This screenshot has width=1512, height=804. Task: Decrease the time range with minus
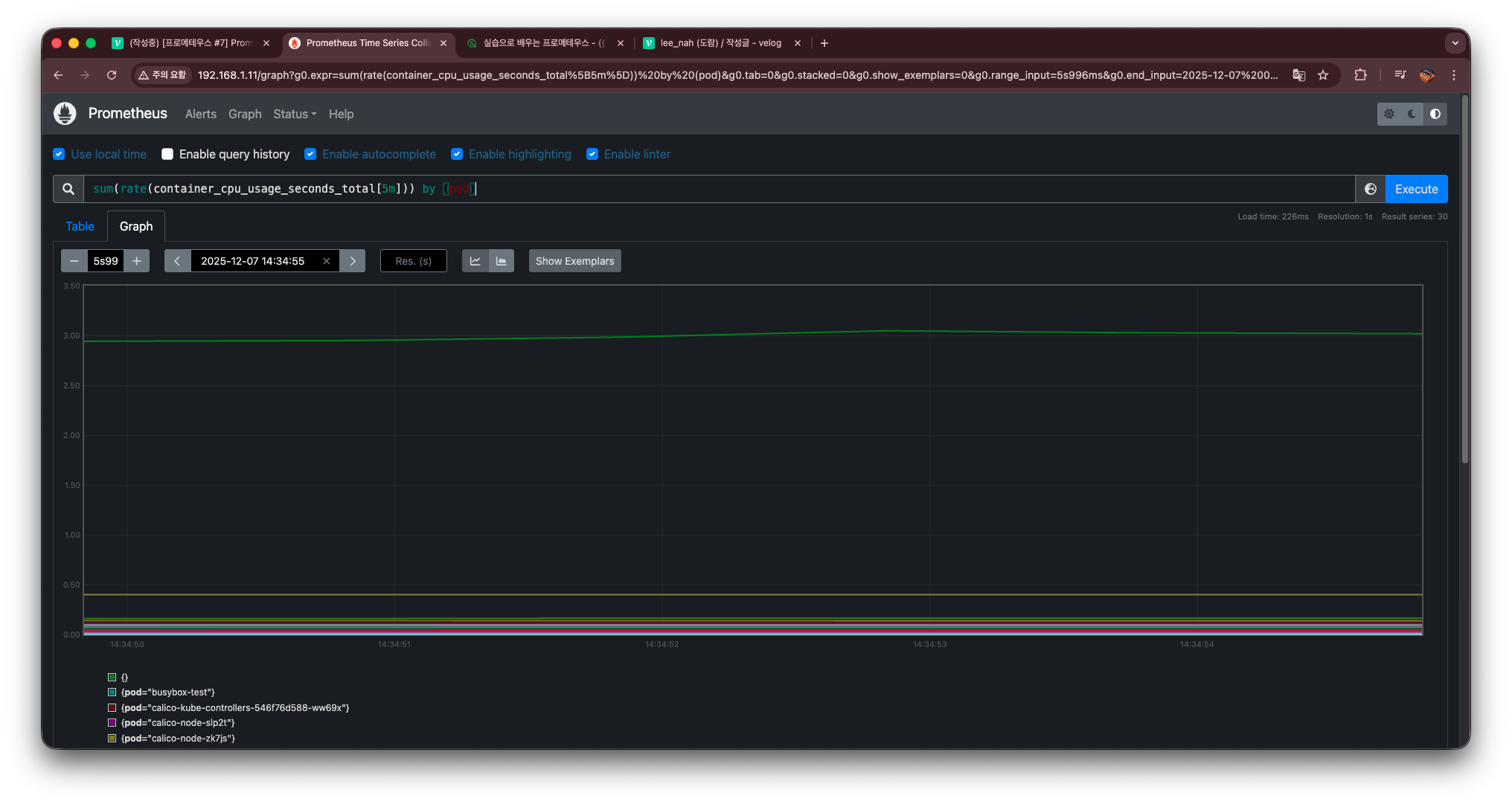coord(74,261)
